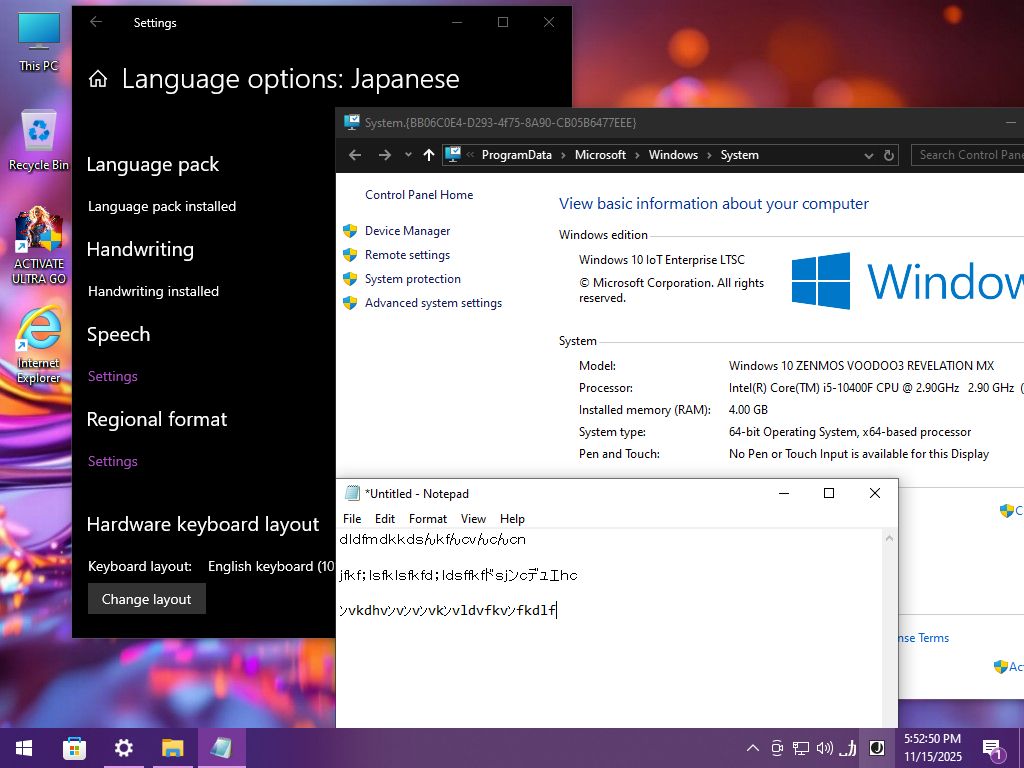Click address bar computer icon

click(x=453, y=154)
